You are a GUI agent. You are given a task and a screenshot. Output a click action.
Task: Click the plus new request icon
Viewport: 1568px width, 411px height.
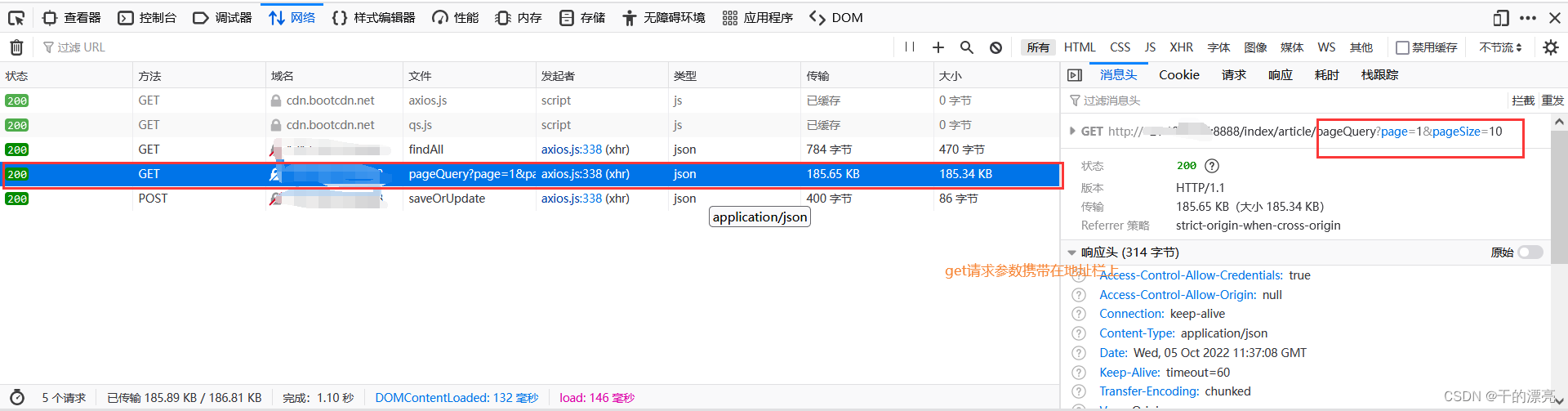tap(938, 47)
